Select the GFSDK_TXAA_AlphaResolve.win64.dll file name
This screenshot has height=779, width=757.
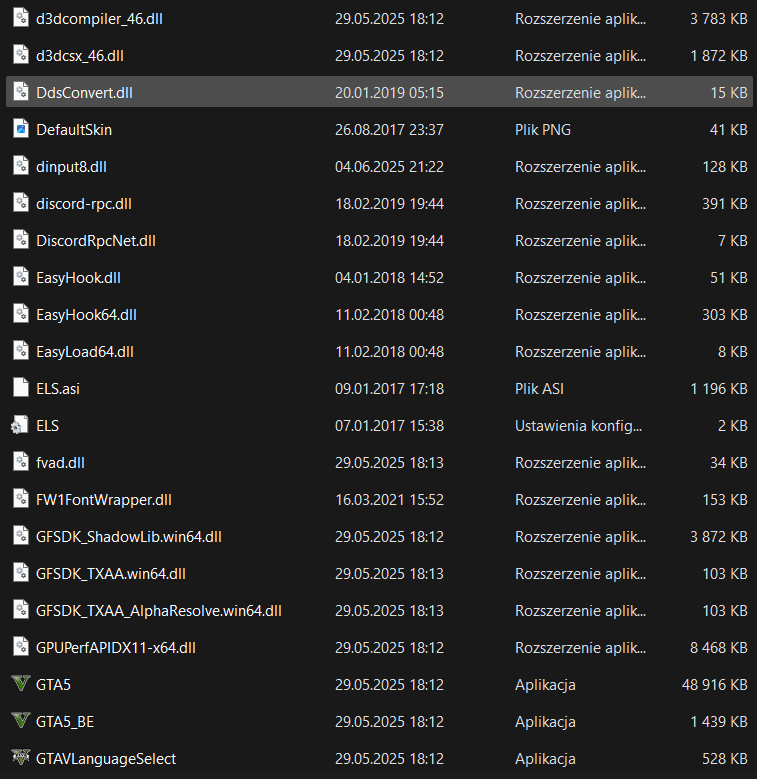(159, 610)
